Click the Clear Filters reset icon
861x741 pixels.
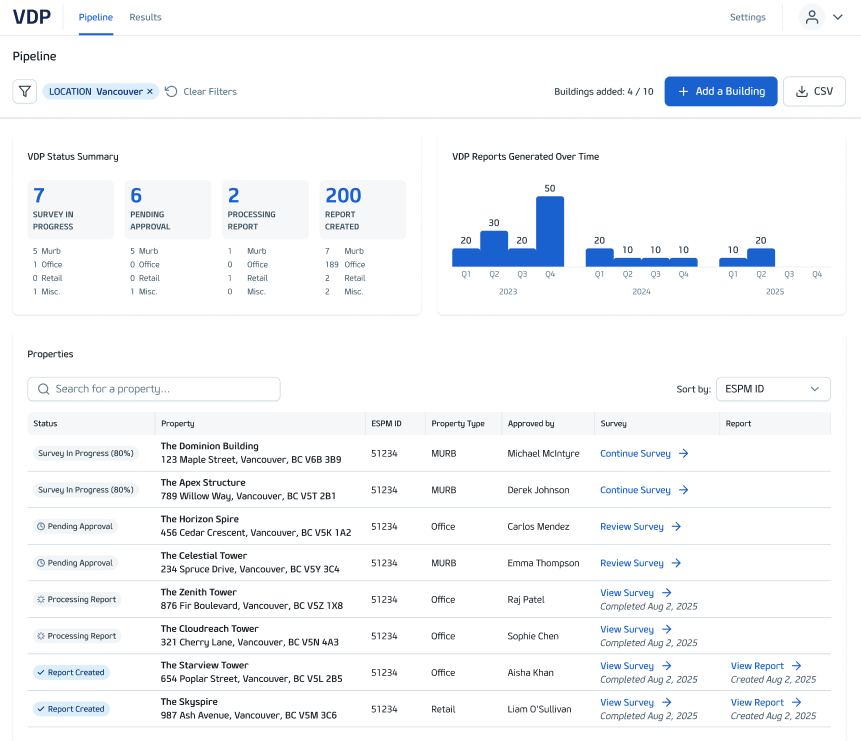(x=171, y=91)
